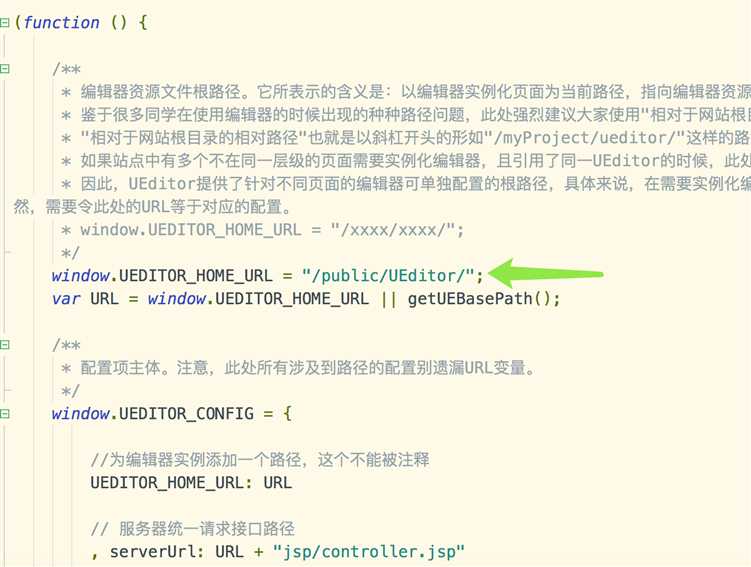This screenshot has height=567, width=751.
Task: Click the comment mentioning /myProject/ueditor/ path
Action: coord(406,138)
